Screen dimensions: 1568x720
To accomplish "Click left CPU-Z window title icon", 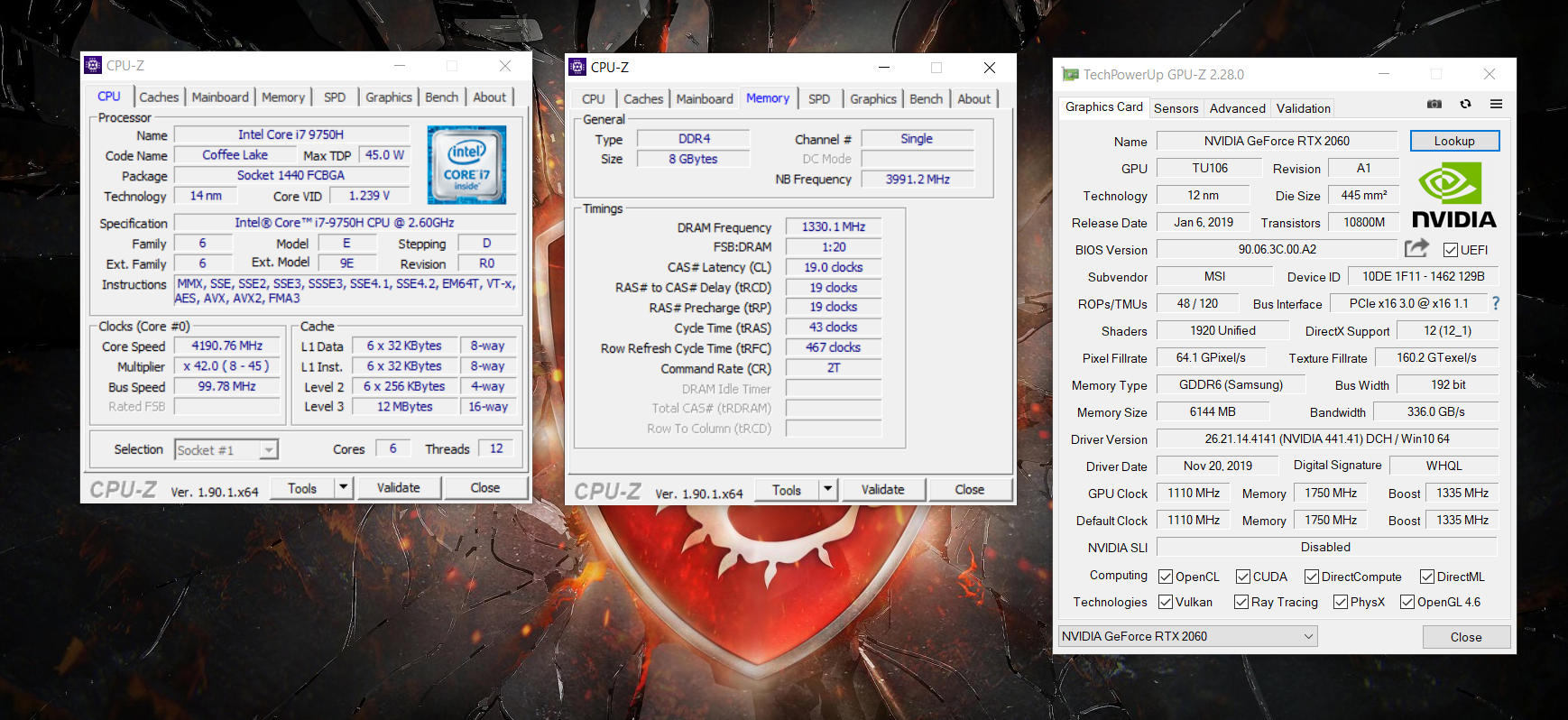I will point(93,65).
